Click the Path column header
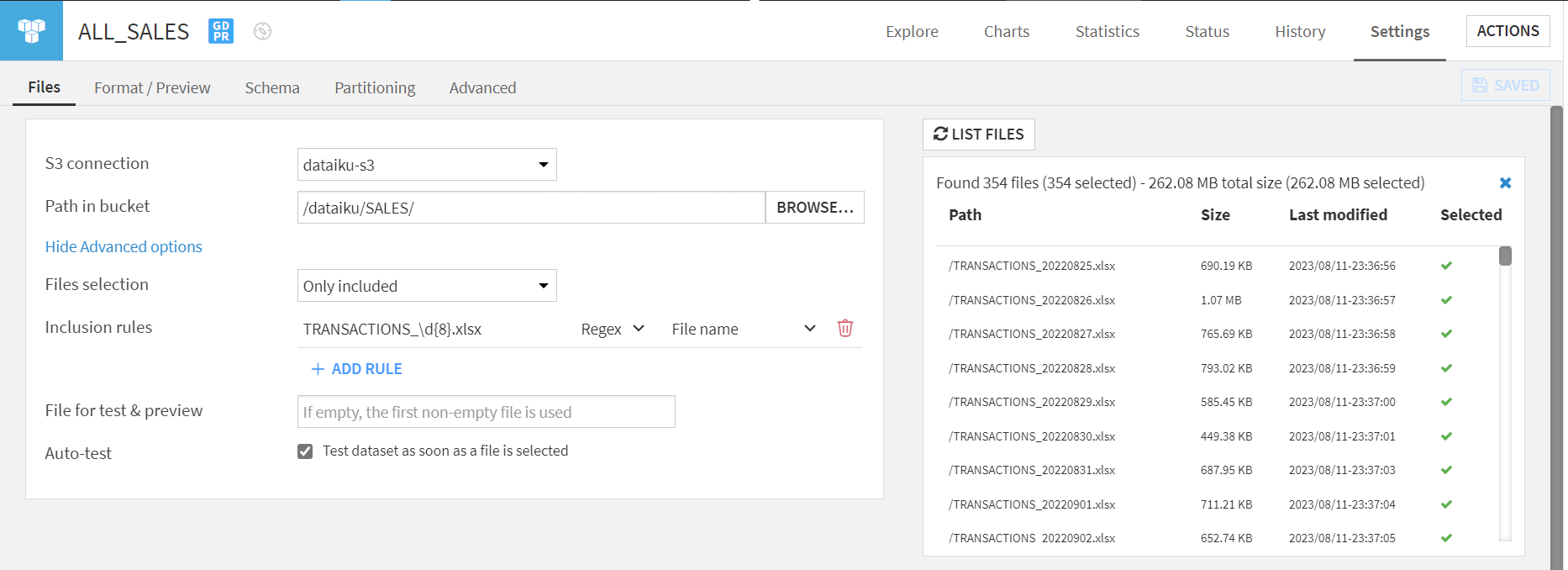 click(965, 215)
